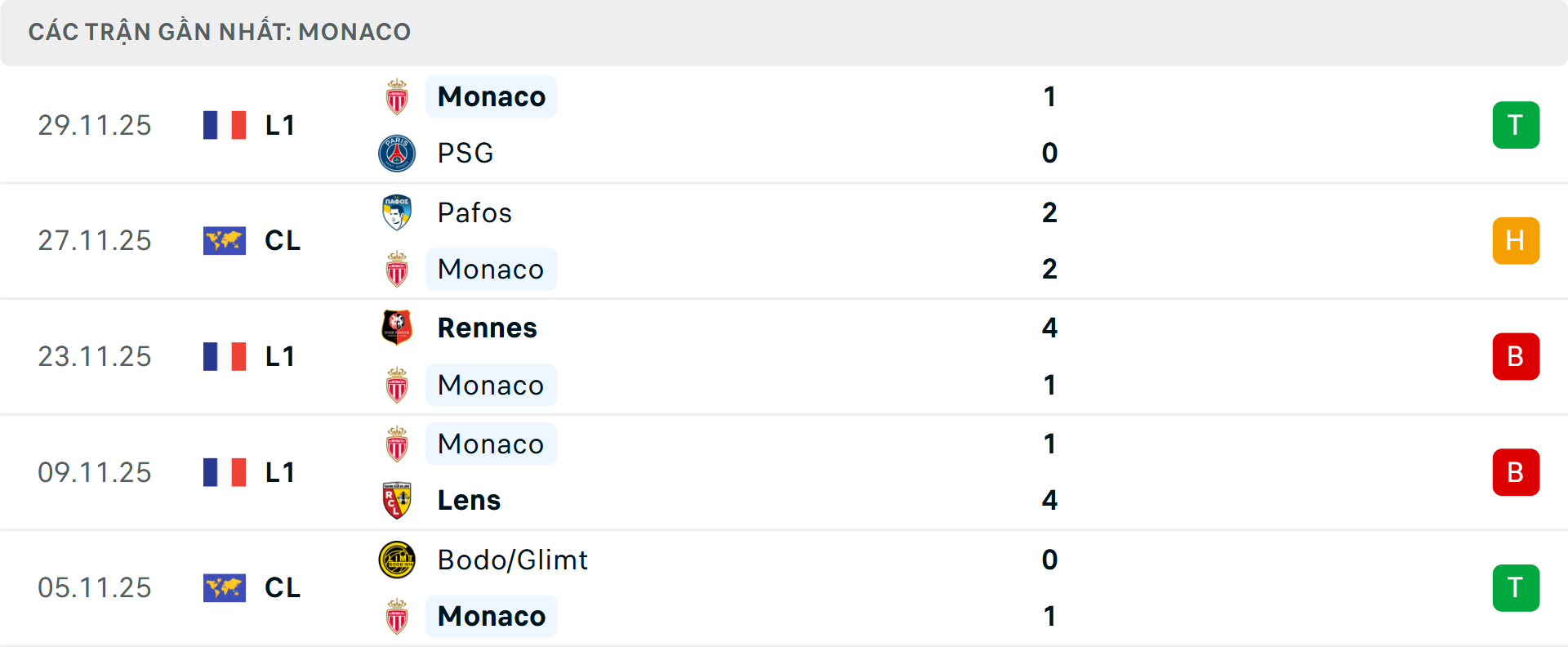Click the French flag next to L1
The height and width of the screenshot is (647, 1568).
pos(224,124)
